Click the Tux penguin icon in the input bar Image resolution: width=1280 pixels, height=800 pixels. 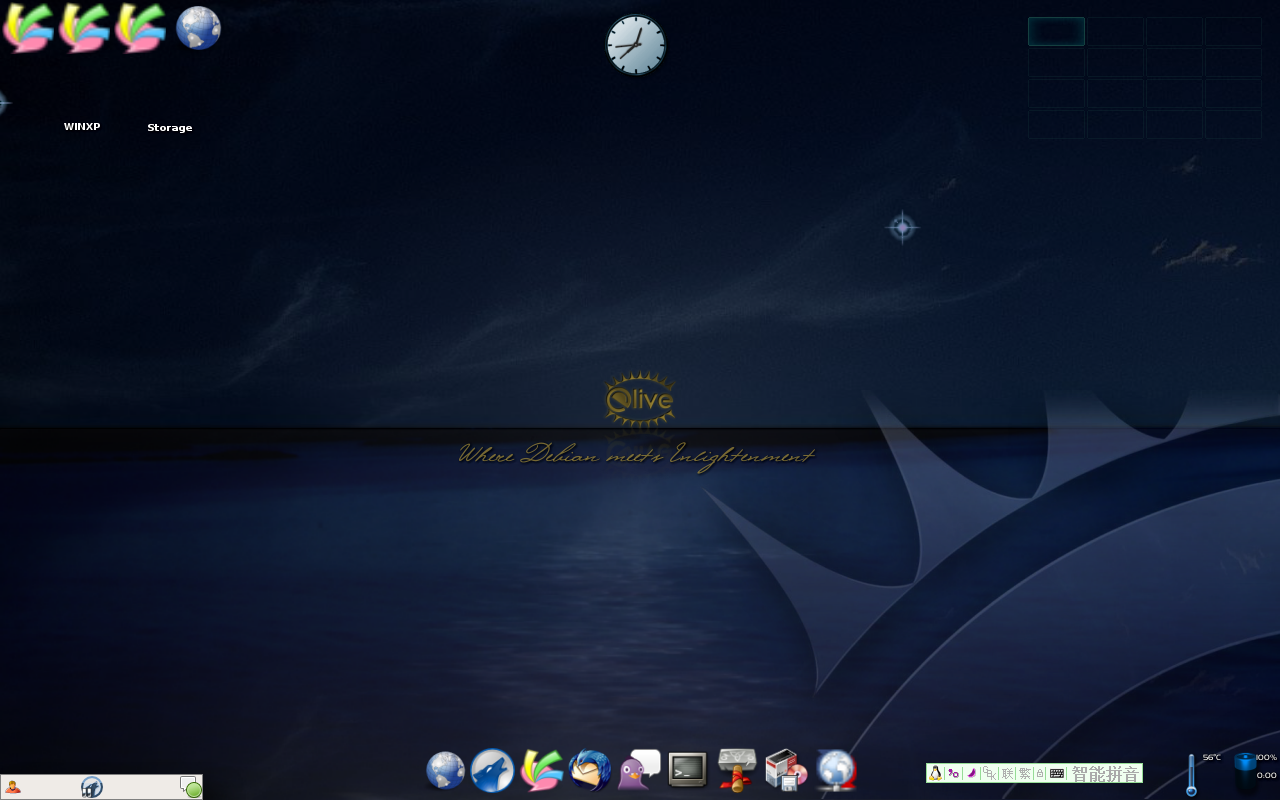[x=935, y=773]
